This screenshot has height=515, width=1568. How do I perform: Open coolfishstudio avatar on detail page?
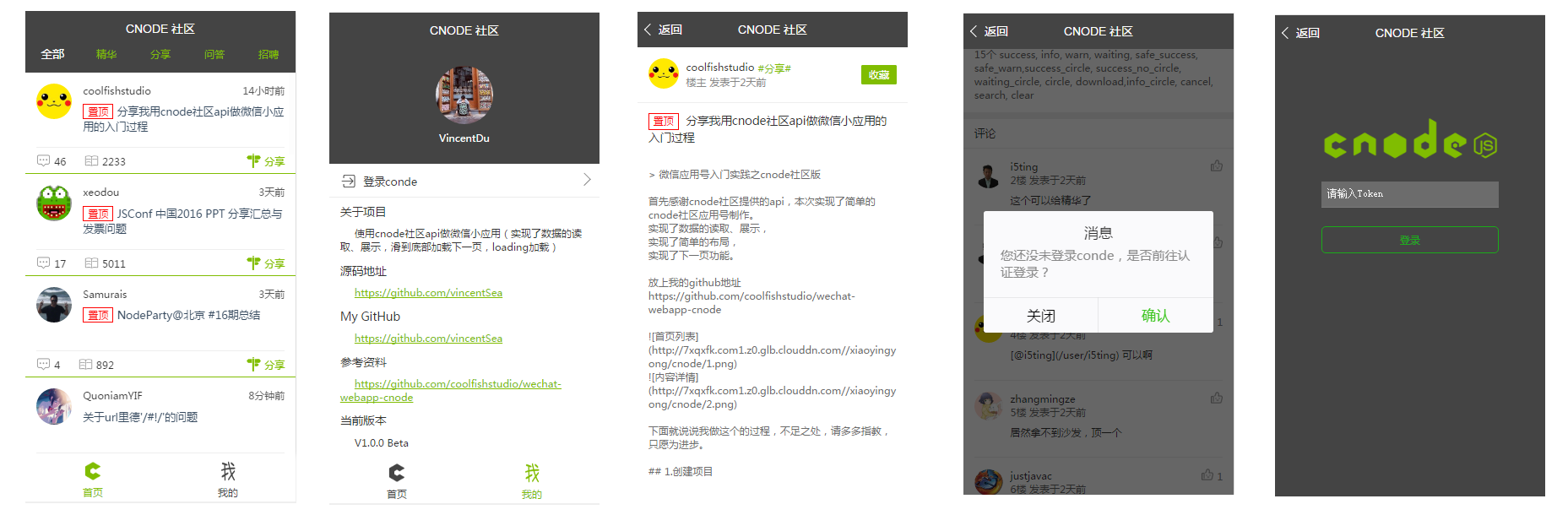pos(664,73)
